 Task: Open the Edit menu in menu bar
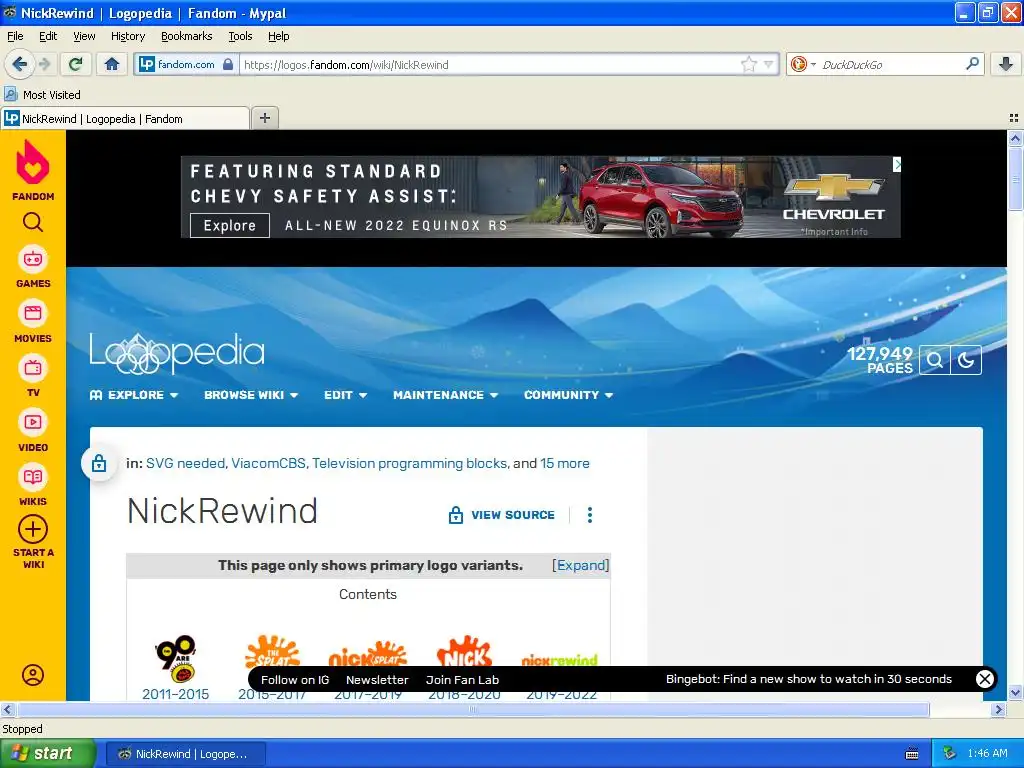pyautogui.click(x=48, y=36)
